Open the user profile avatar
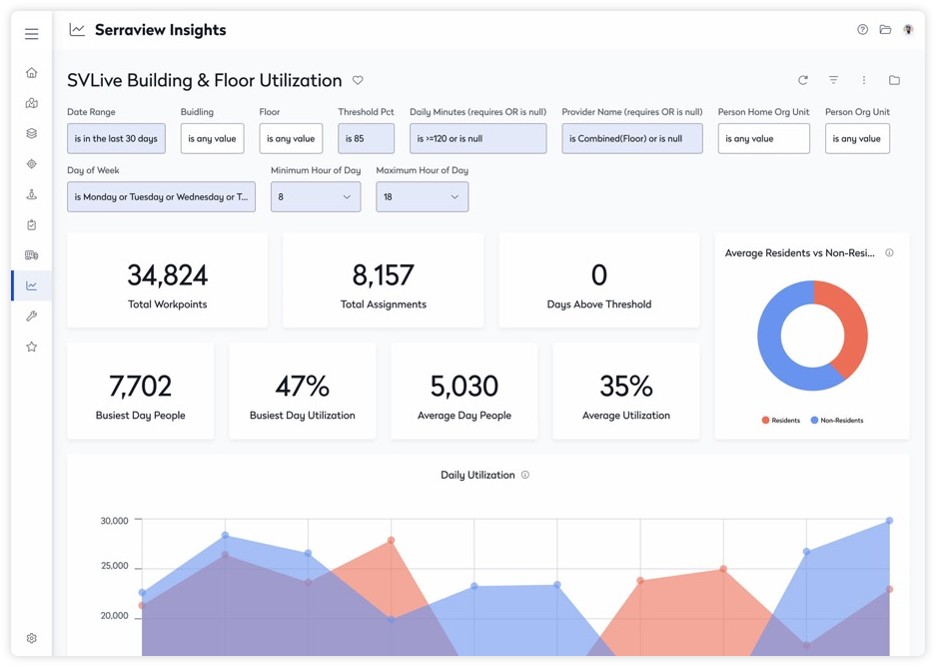 click(908, 29)
